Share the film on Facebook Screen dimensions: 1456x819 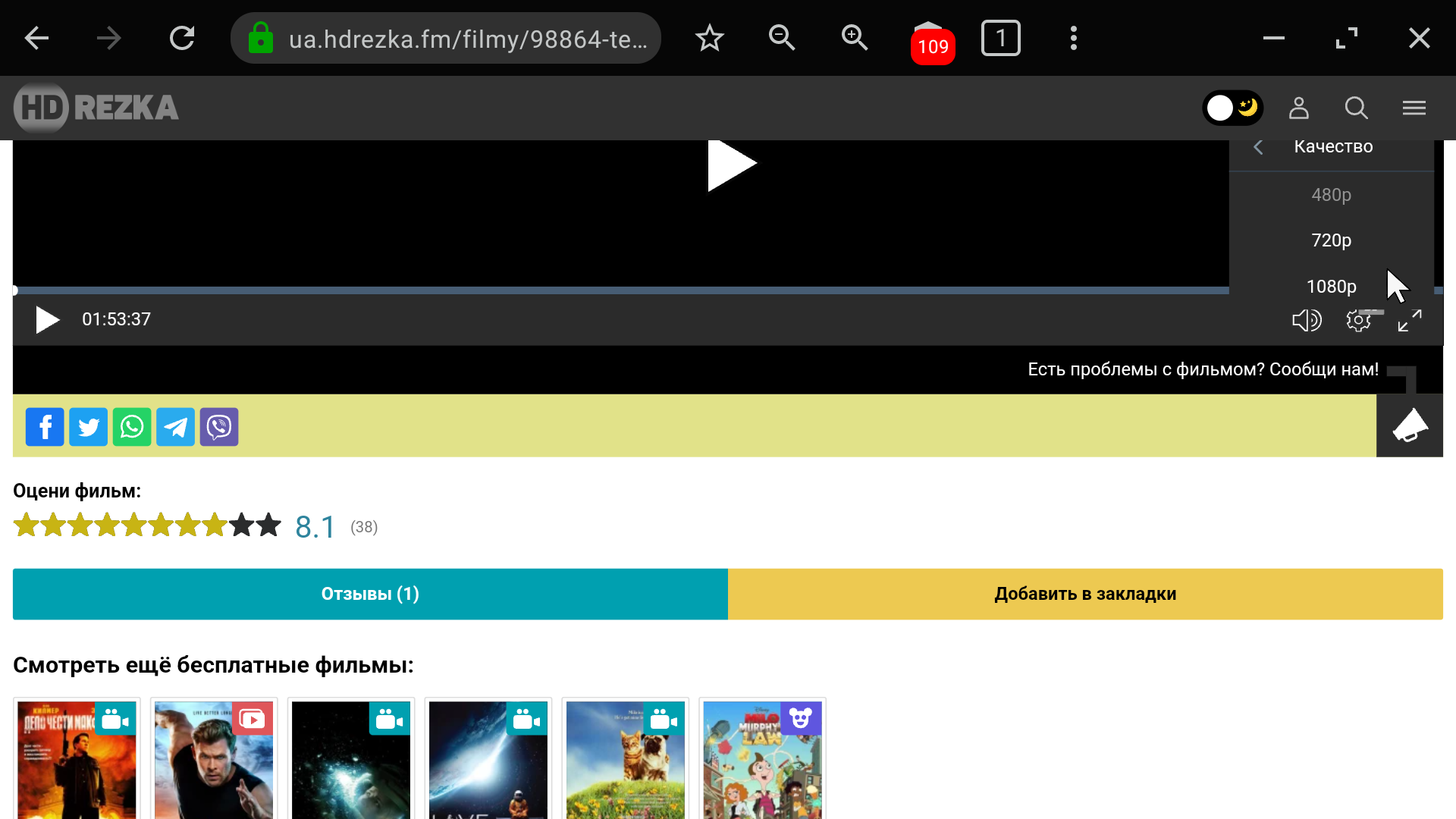pyautogui.click(x=45, y=427)
